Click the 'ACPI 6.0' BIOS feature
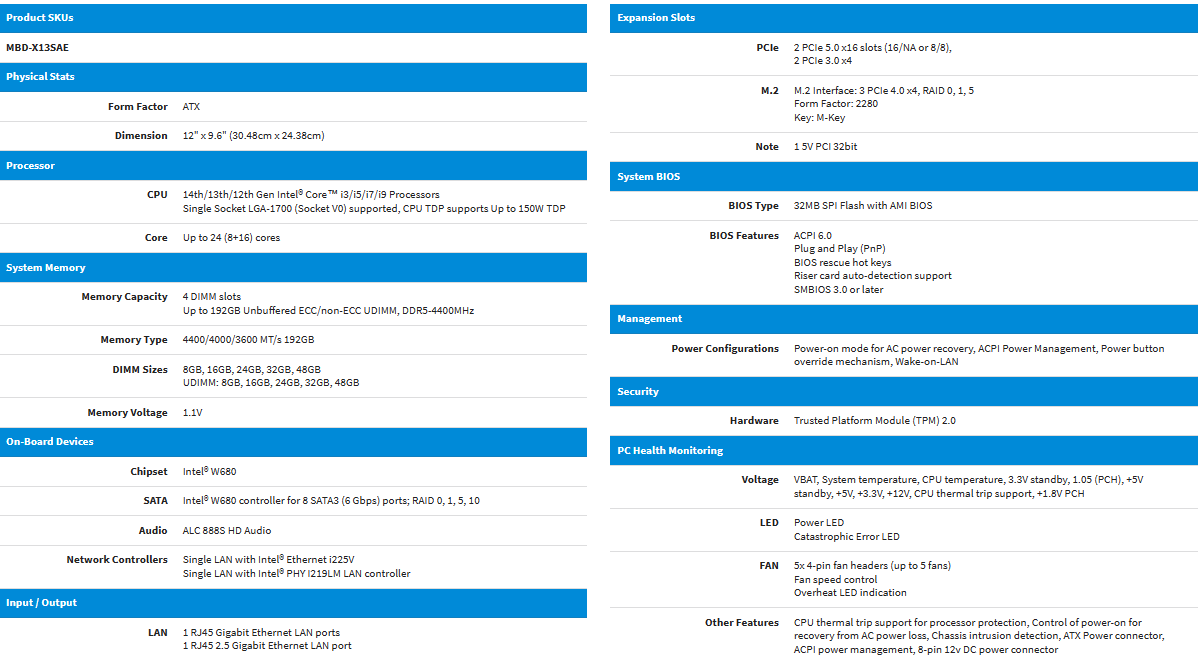The width and height of the screenshot is (1198, 658). pos(813,235)
